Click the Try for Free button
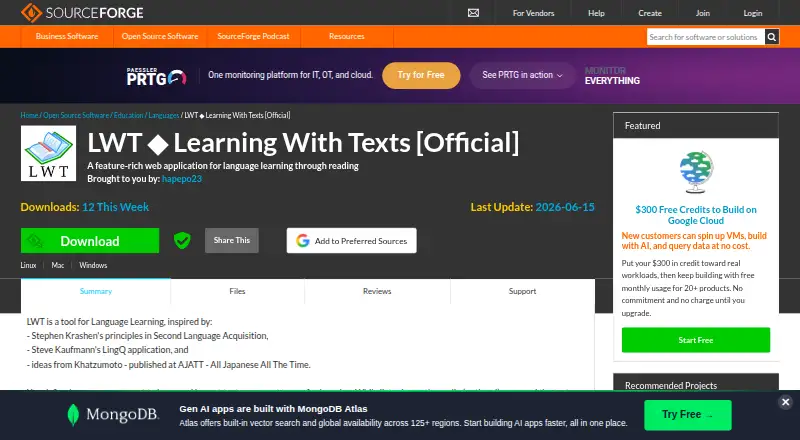The image size is (800, 440). (421, 75)
